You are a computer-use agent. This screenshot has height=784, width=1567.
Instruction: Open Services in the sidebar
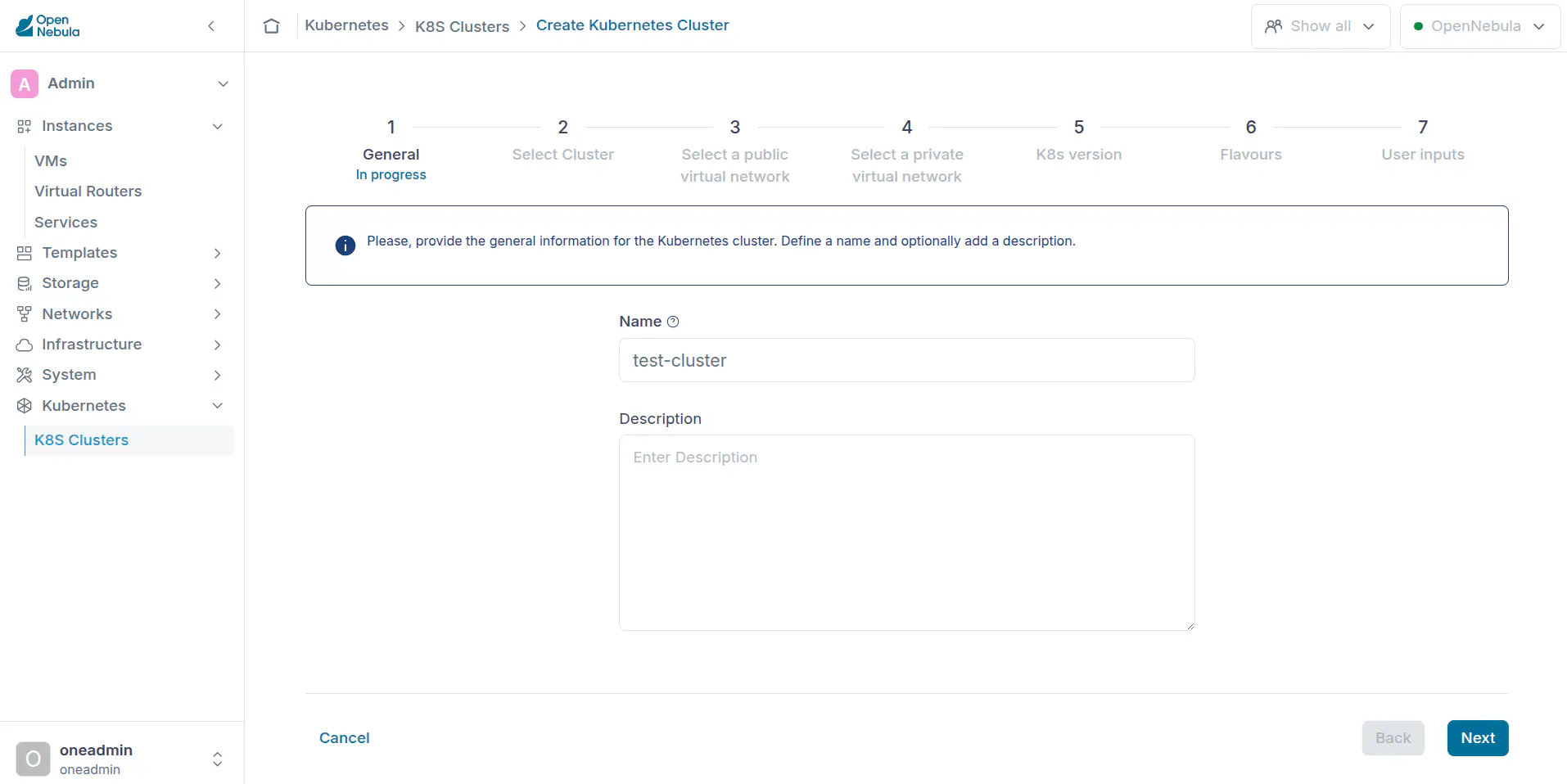65,223
